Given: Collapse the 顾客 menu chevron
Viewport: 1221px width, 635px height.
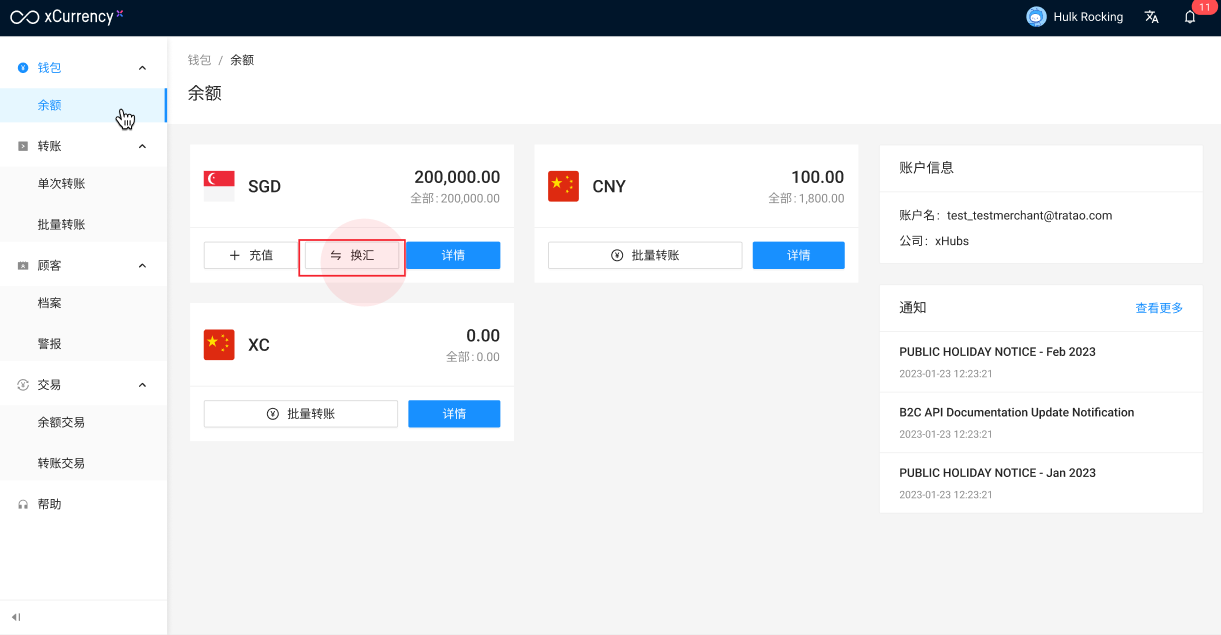Looking at the screenshot, I should (142, 266).
